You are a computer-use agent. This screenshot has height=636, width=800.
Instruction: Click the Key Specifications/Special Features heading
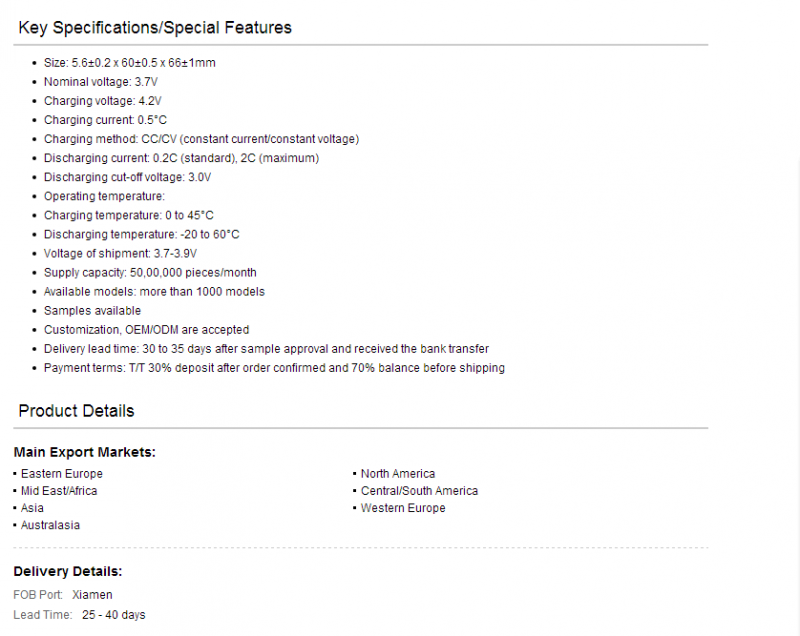(x=155, y=28)
